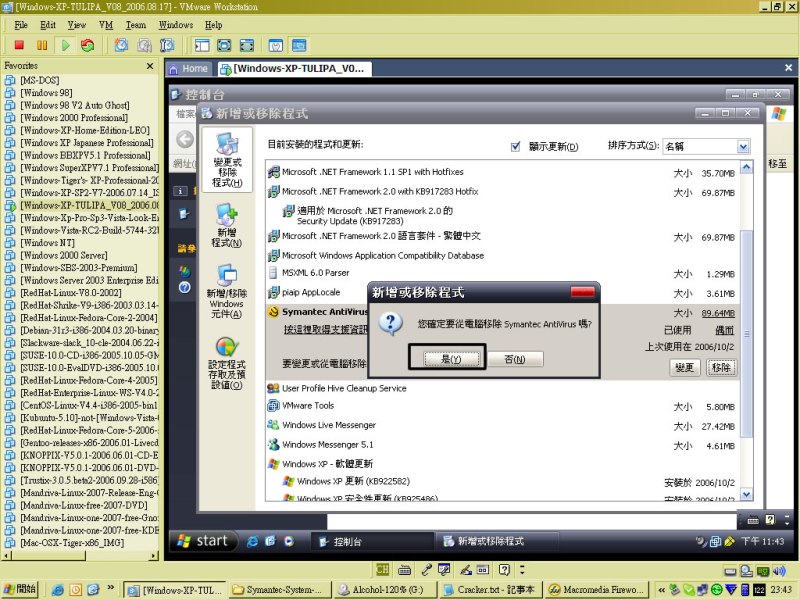Open Internet Explorer from host quick launch
Viewport: 800px width, 600px height.
pyautogui.click(x=58, y=590)
